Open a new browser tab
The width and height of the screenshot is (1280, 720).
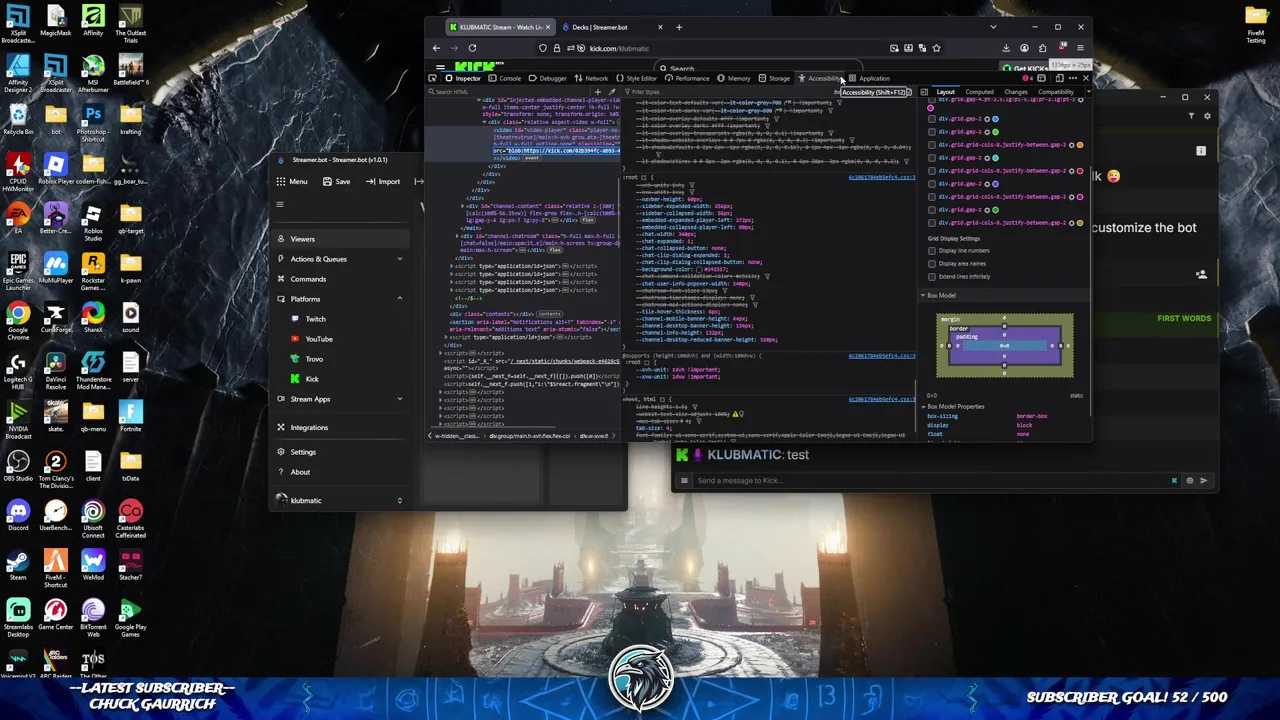(679, 27)
